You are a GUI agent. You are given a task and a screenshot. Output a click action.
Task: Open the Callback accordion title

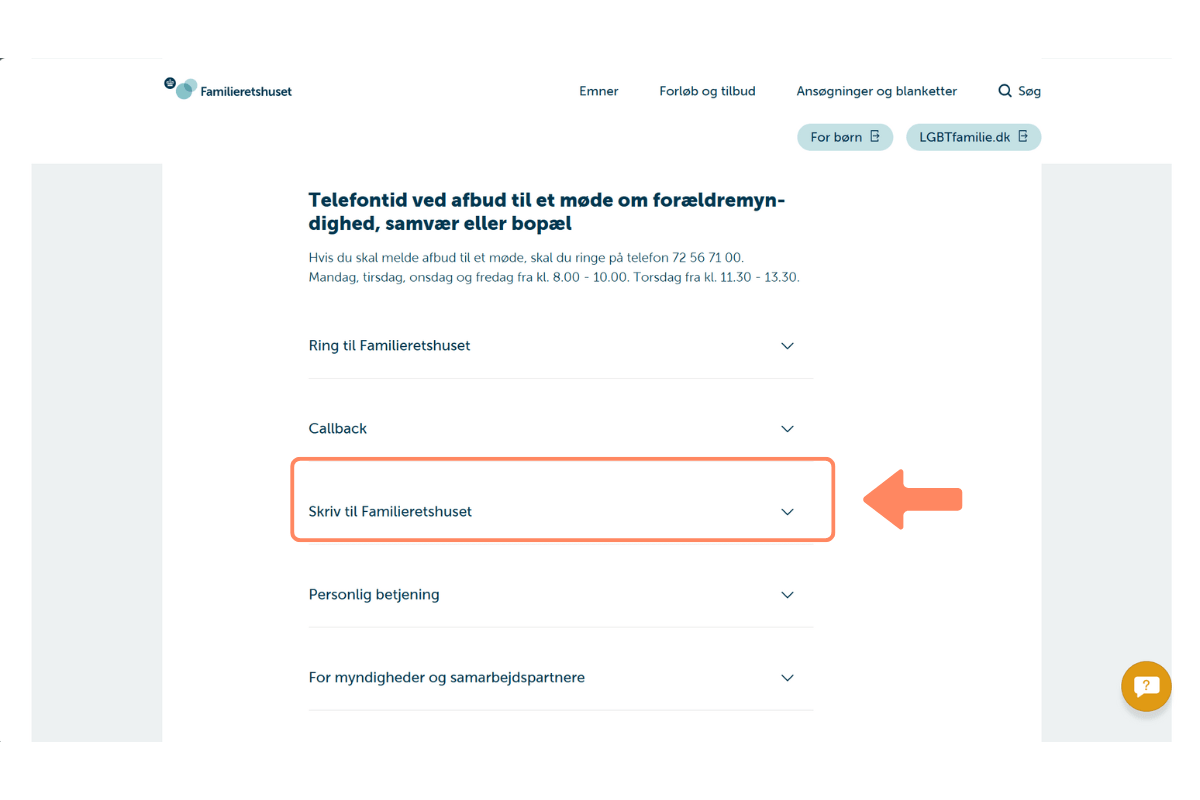tap(338, 429)
